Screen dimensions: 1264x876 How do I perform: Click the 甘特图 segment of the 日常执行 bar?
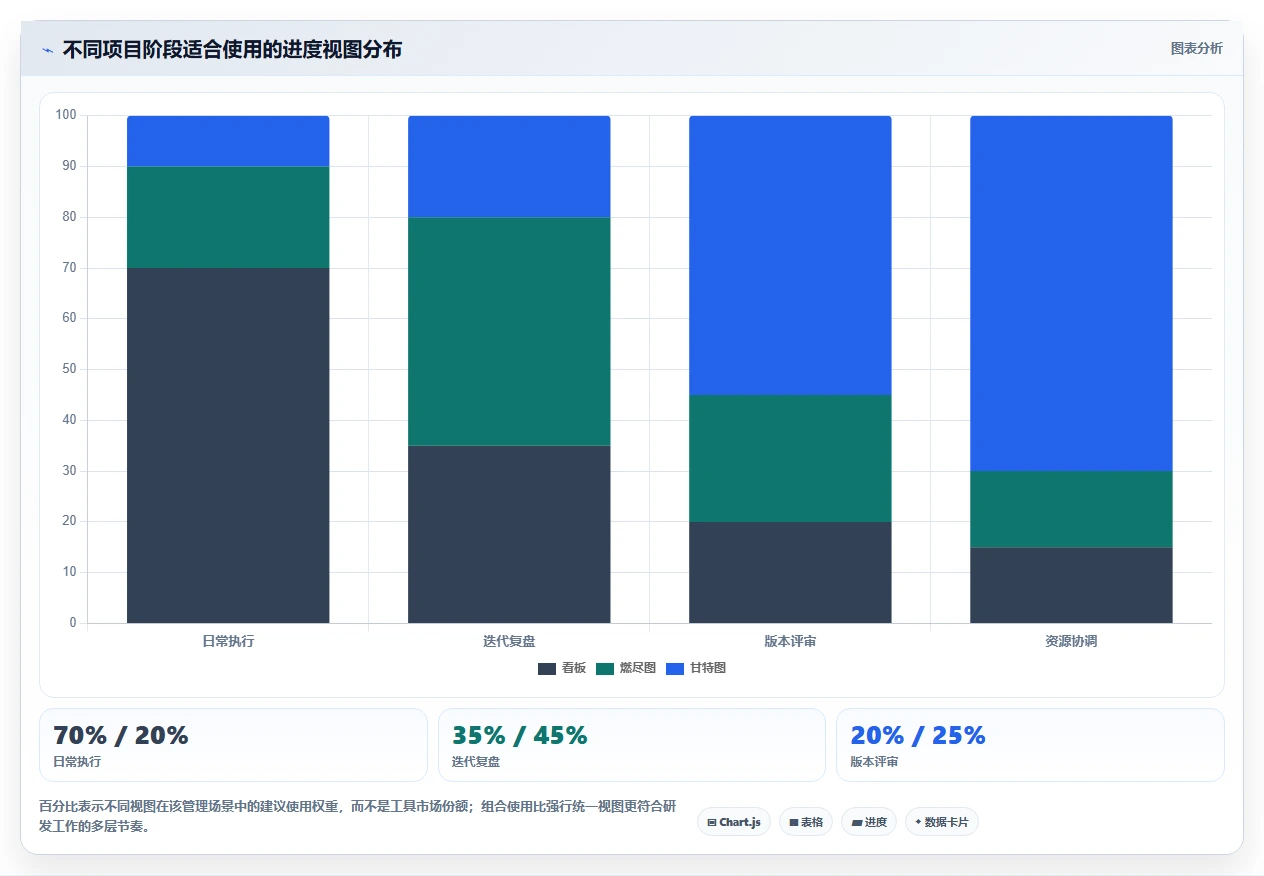point(228,141)
